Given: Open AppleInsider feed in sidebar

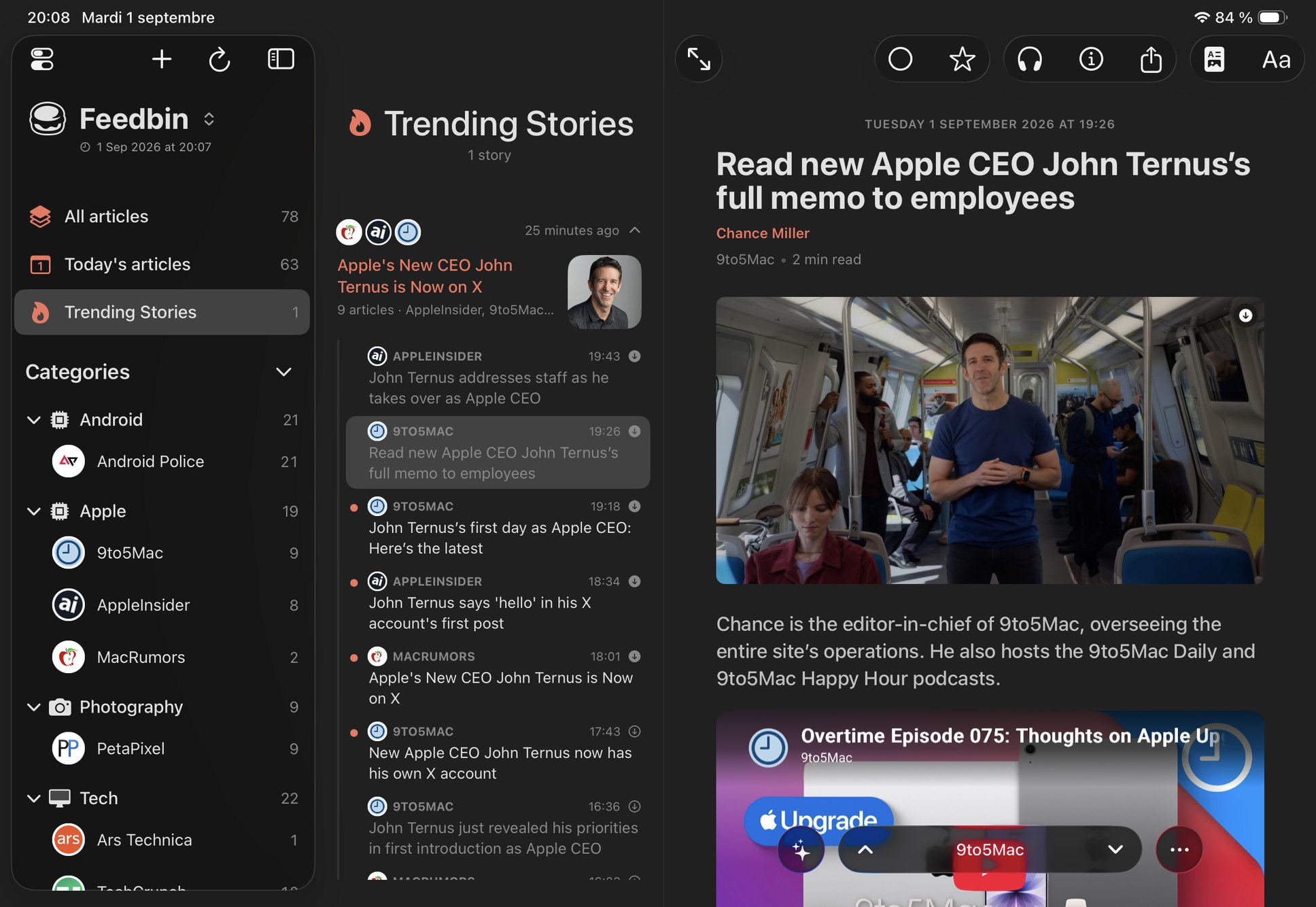Looking at the screenshot, I should pyautogui.click(x=162, y=605).
